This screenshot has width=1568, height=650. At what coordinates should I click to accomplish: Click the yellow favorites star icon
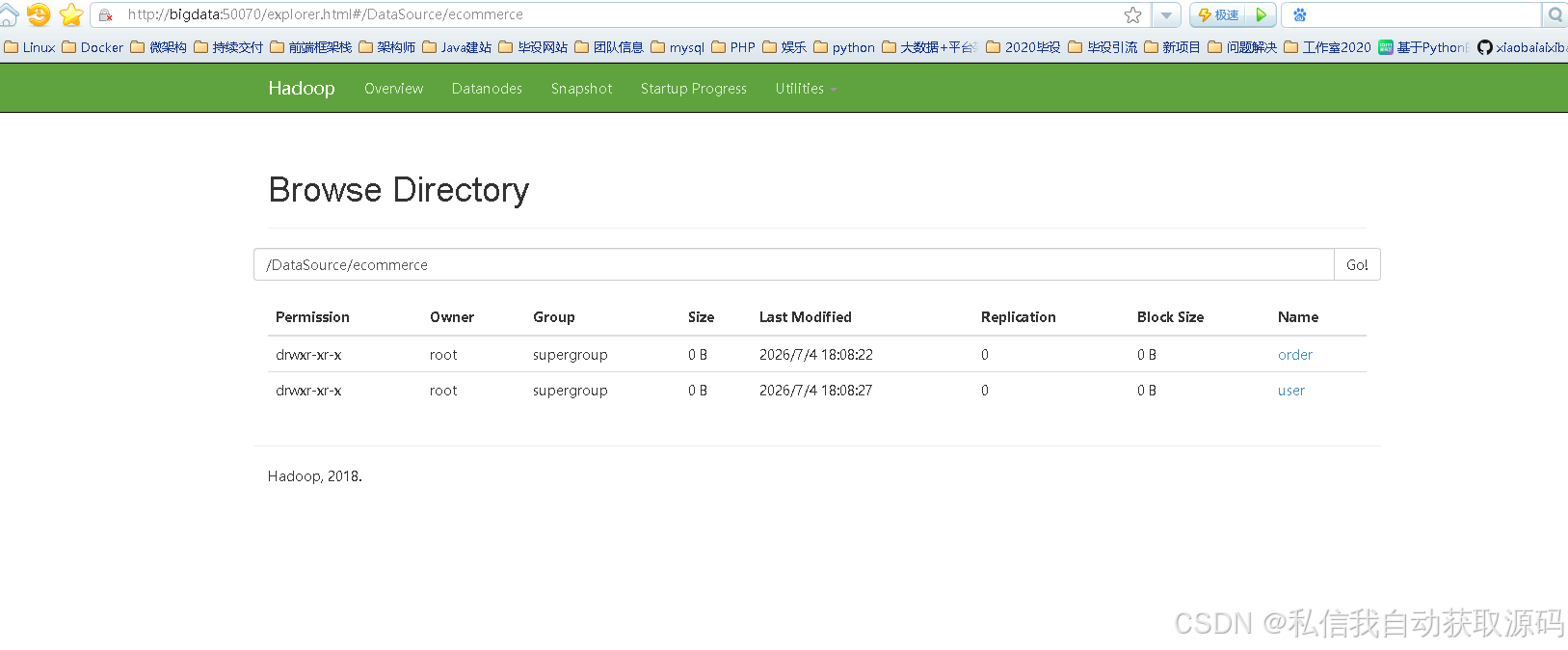click(x=70, y=14)
